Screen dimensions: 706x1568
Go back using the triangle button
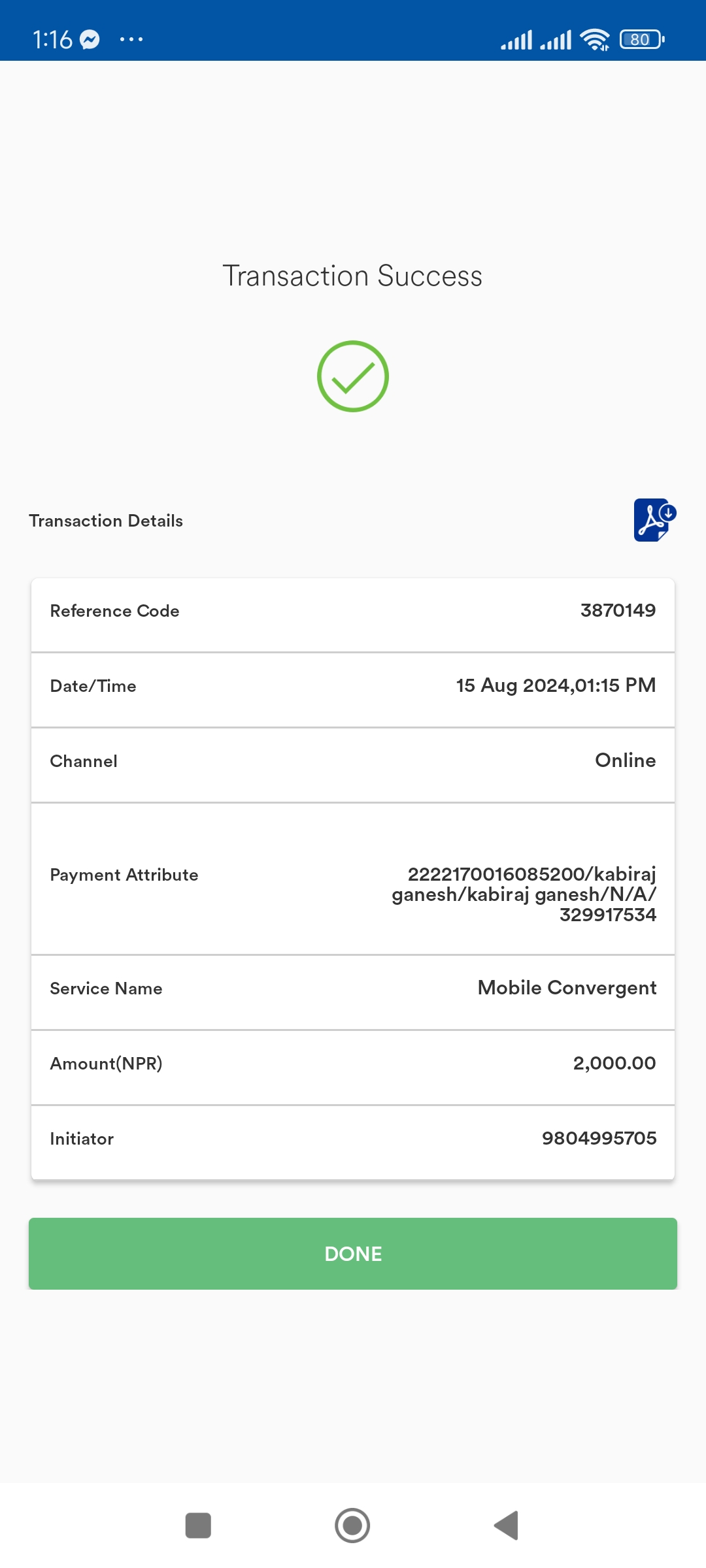pyautogui.click(x=506, y=1526)
